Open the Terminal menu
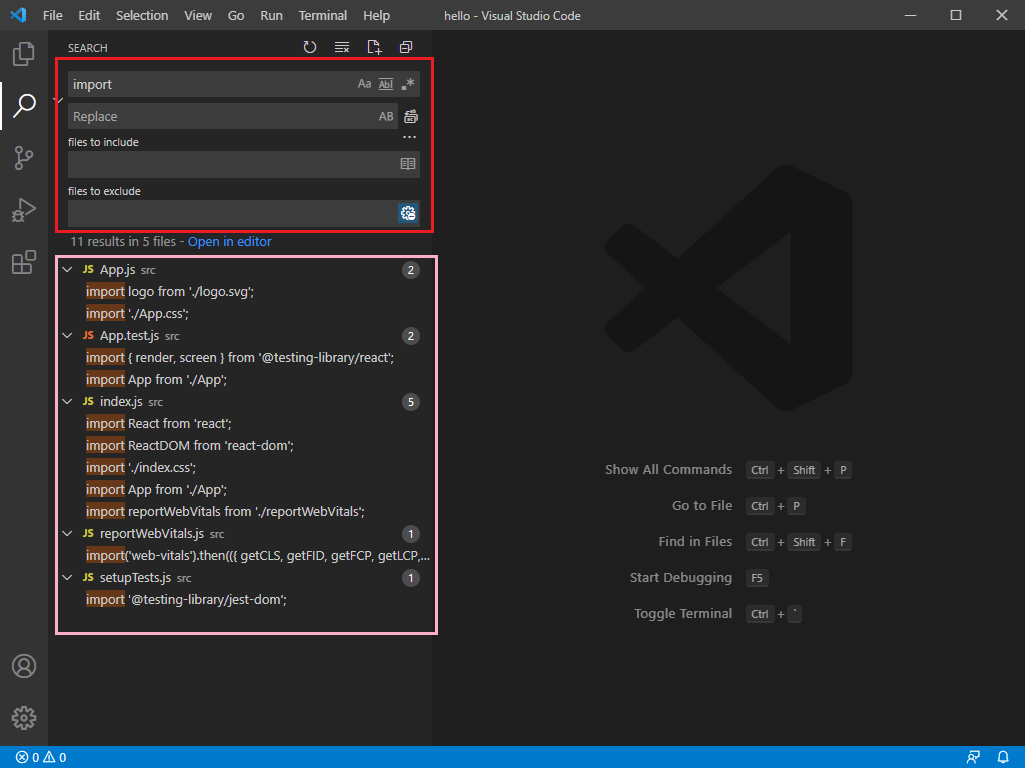 (x=322, y=15)
